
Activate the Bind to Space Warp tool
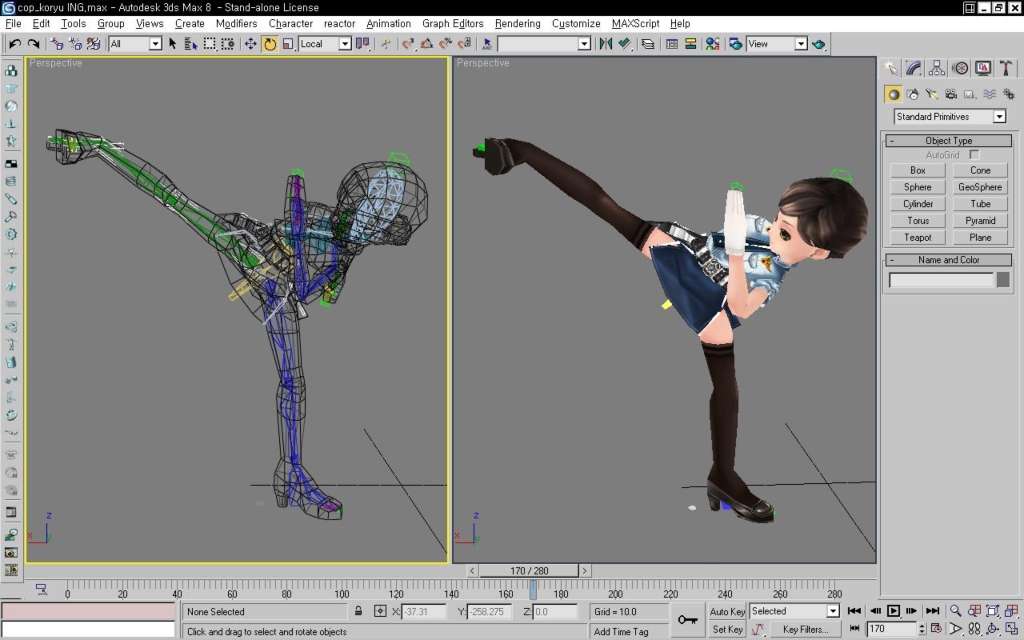coord(93,44)
